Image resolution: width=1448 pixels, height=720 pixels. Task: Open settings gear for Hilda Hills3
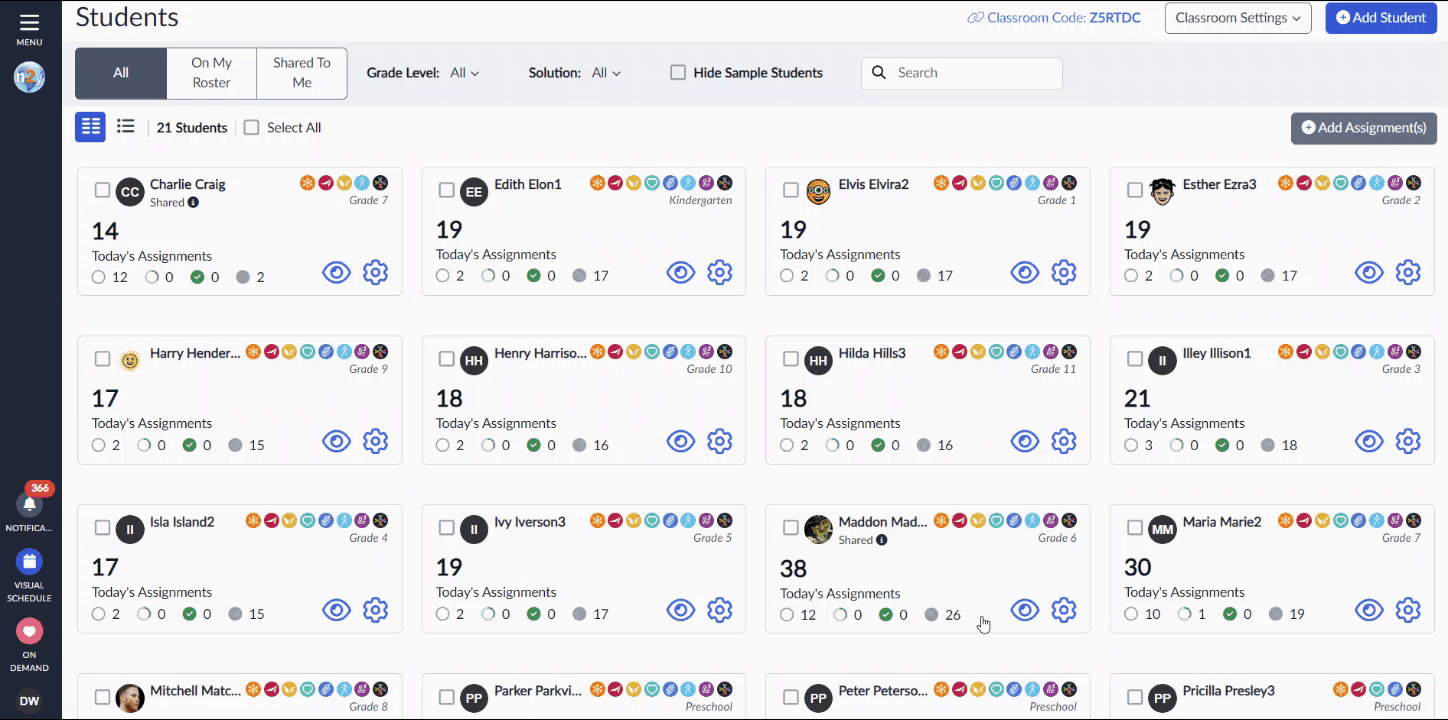point(1064,441)
